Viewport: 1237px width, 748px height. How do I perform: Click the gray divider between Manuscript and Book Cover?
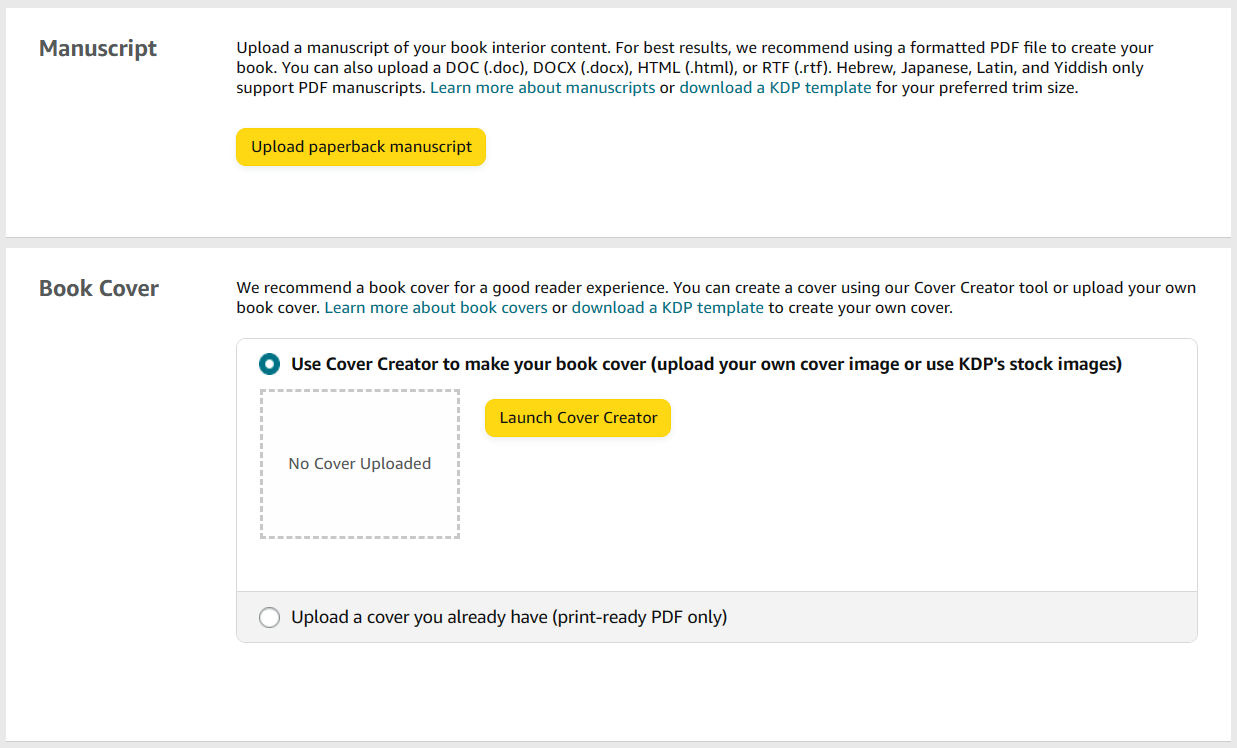618,243
